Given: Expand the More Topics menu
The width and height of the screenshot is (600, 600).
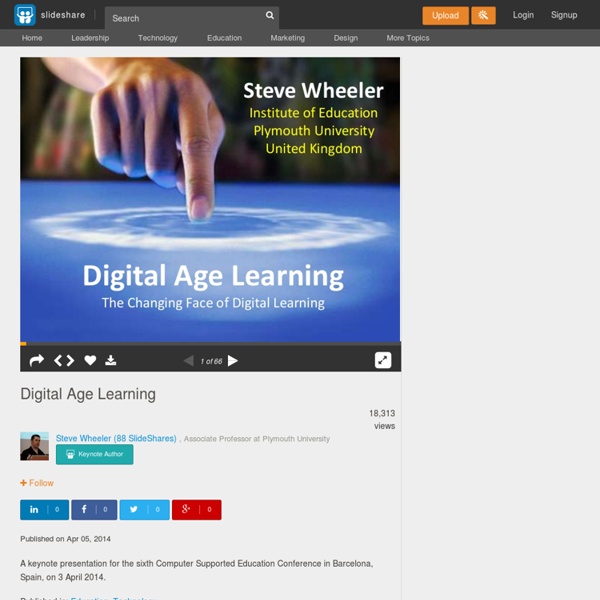Looking at the screenshot, I should [408, 38].
